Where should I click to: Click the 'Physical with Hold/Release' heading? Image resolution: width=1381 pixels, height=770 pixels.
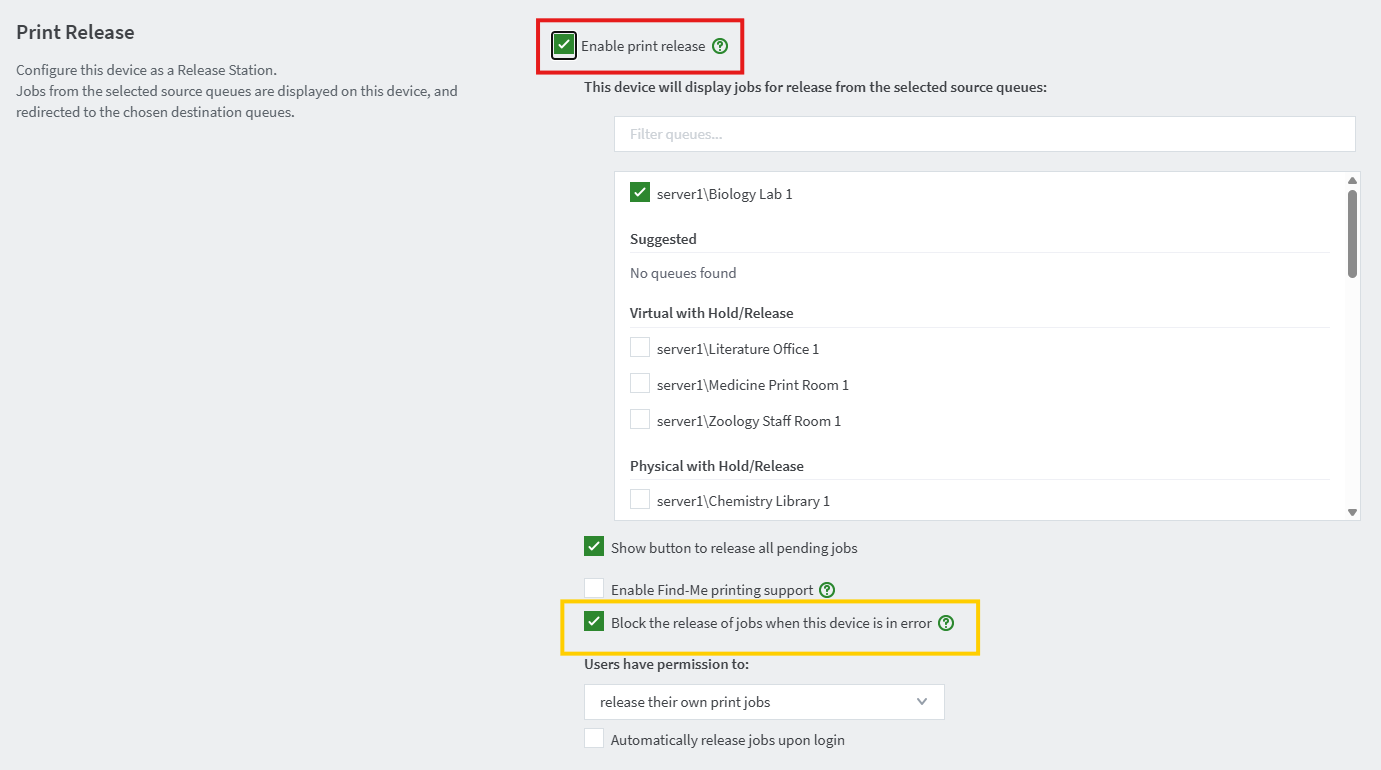click(x=717, y=466)
